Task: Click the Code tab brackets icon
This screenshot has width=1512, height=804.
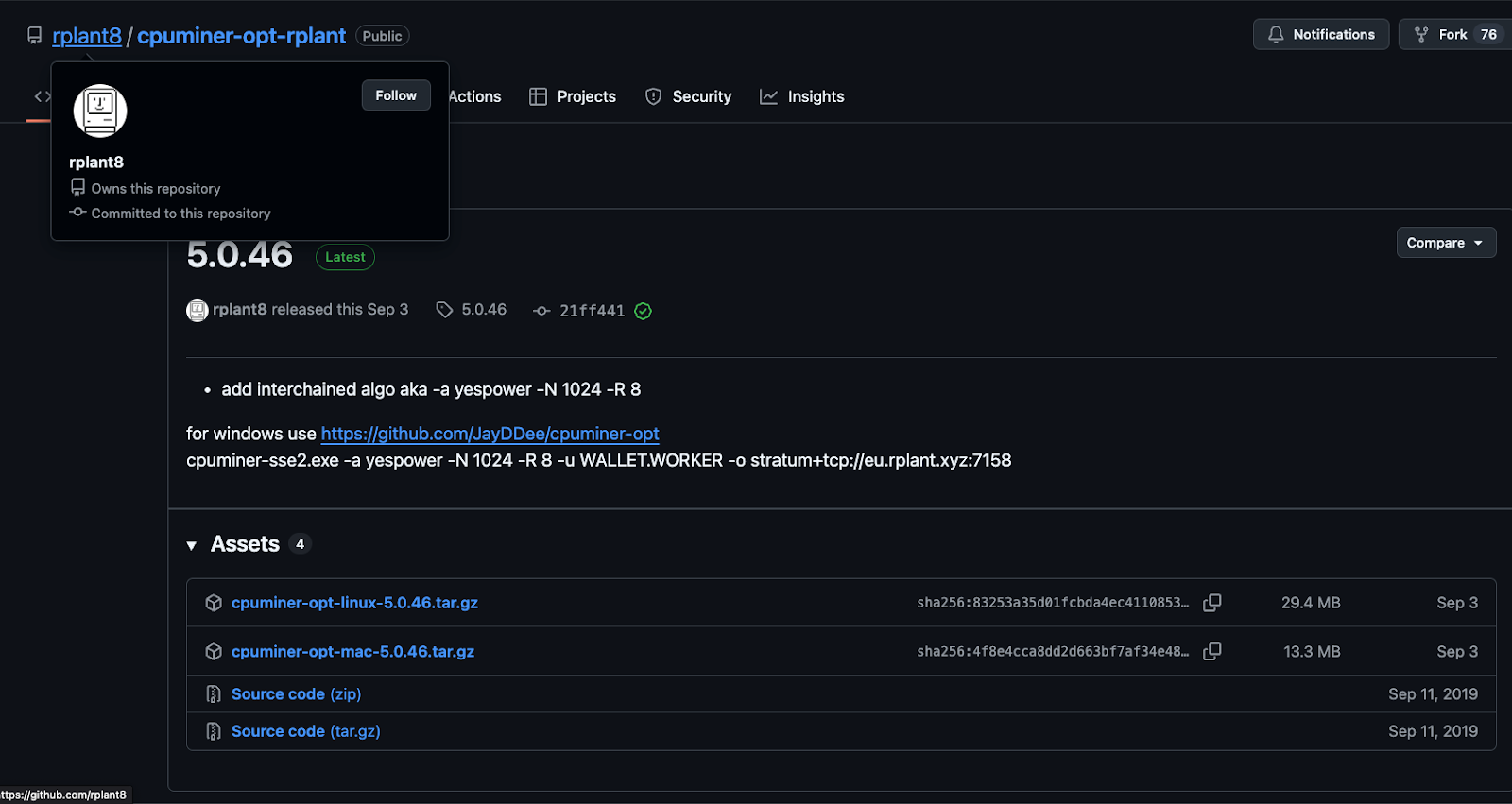Action: pos(43,96)
